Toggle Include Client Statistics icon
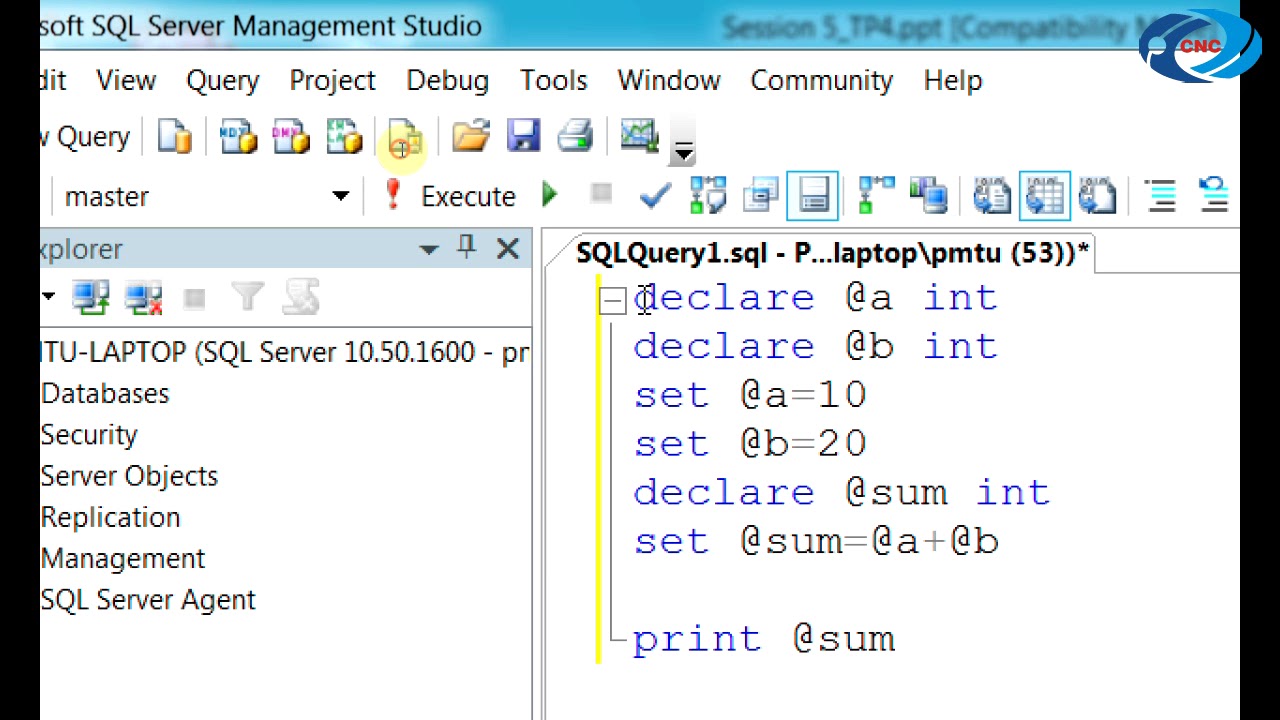 [929, 196]
